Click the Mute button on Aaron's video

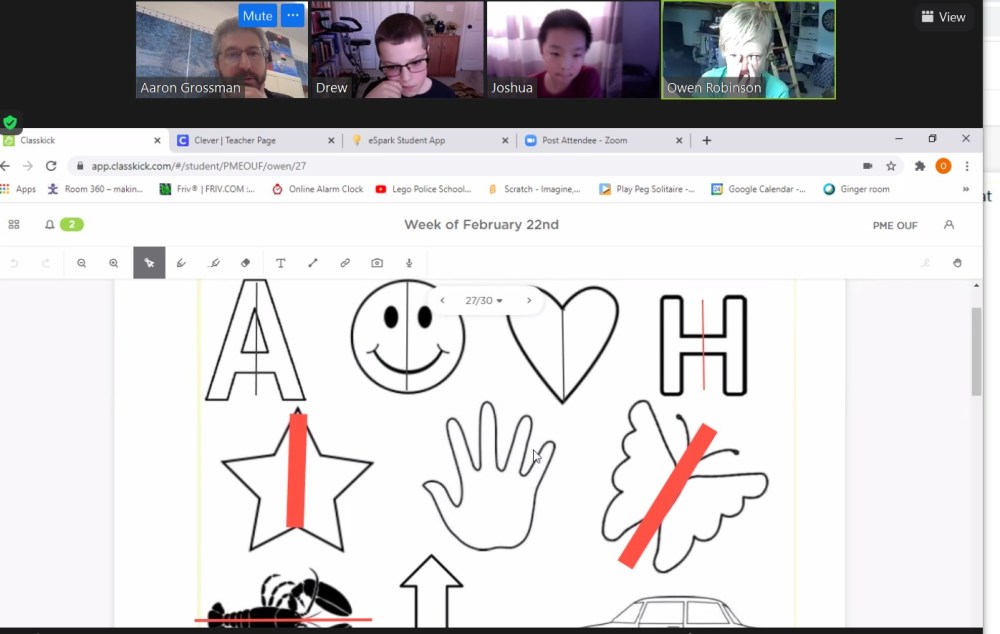pos(257,16)
